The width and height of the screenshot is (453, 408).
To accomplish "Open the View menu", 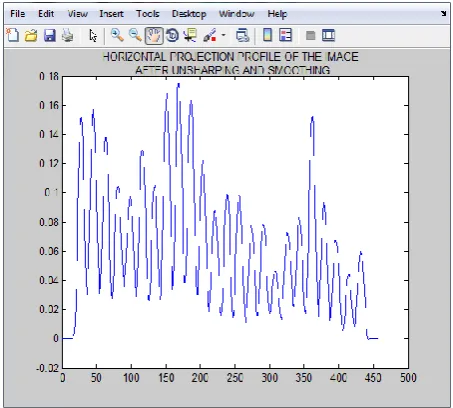I will 78,14.
